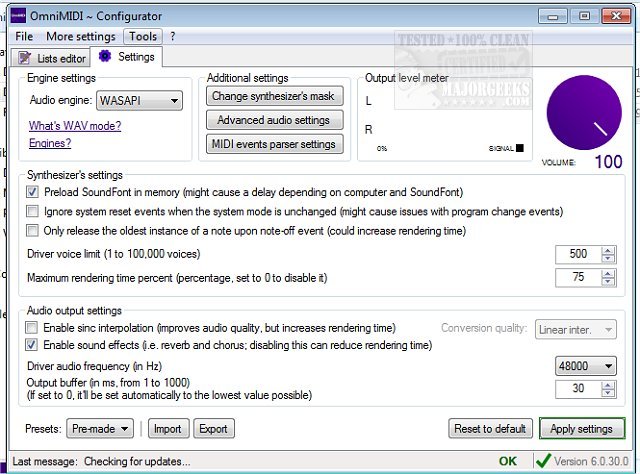Maximize the OmniMIDI Configurator window
Viewport: 640px width, 474px height.
tap(584, 16)
